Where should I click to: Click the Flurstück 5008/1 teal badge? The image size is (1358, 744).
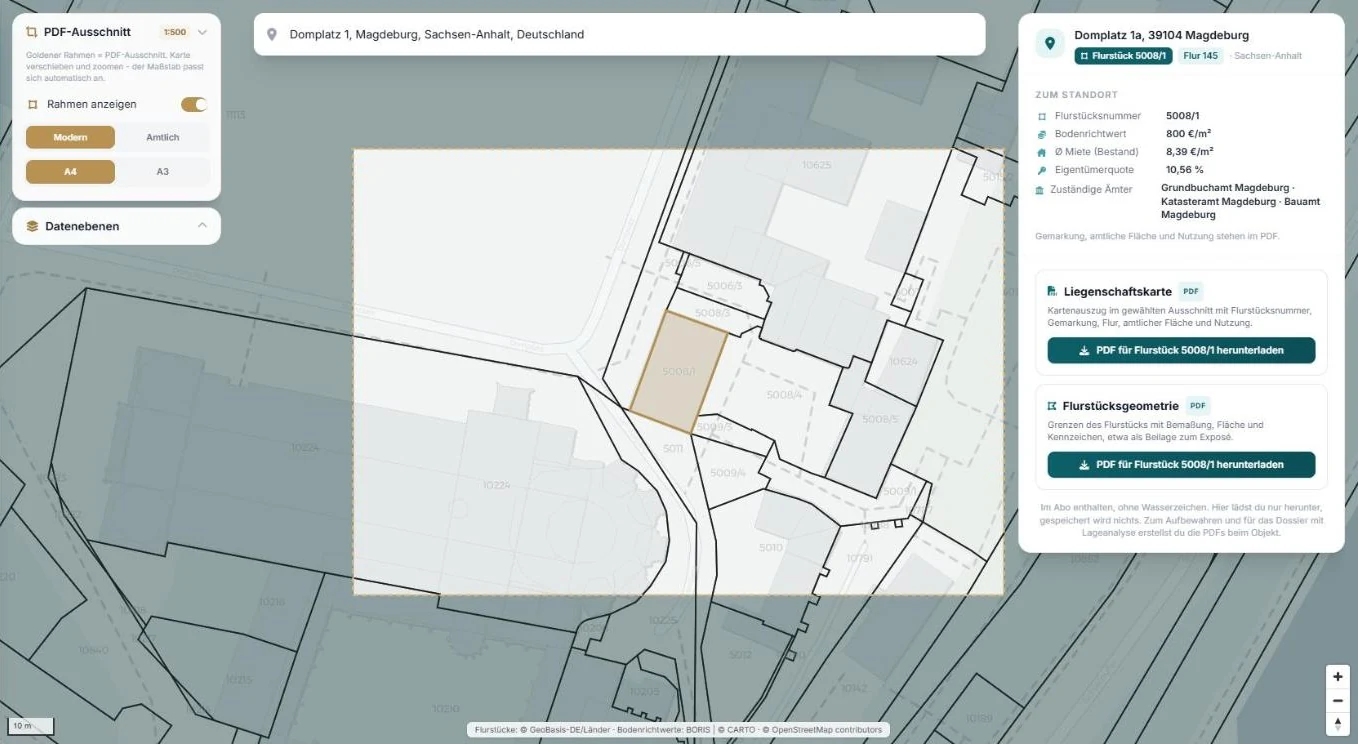[1123, 56]
